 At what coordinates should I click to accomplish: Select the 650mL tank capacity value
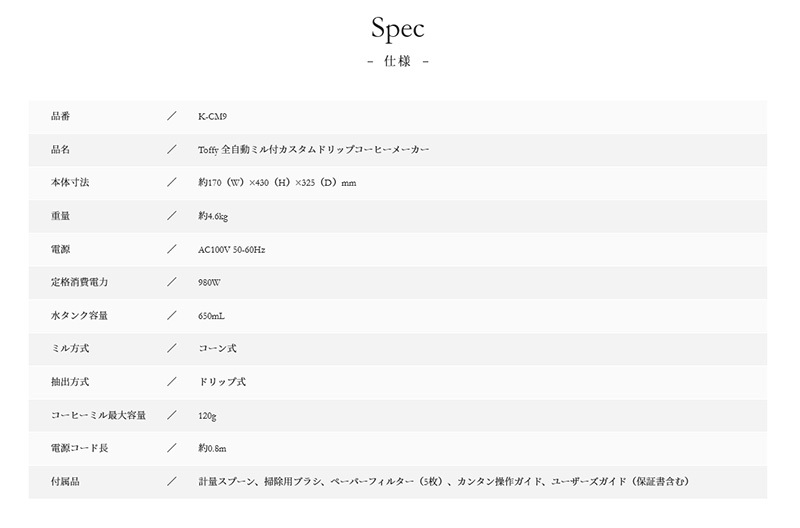pos(211,316)
